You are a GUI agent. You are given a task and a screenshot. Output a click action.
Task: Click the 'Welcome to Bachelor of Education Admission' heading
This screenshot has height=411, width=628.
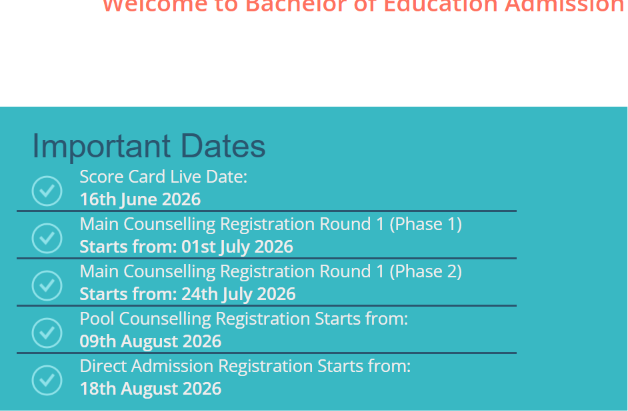(x=365, y=6)
